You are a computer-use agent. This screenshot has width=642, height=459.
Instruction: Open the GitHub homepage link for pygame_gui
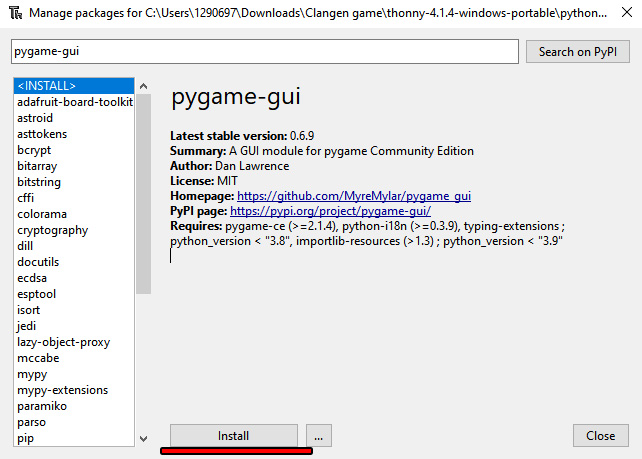[354, 196]
